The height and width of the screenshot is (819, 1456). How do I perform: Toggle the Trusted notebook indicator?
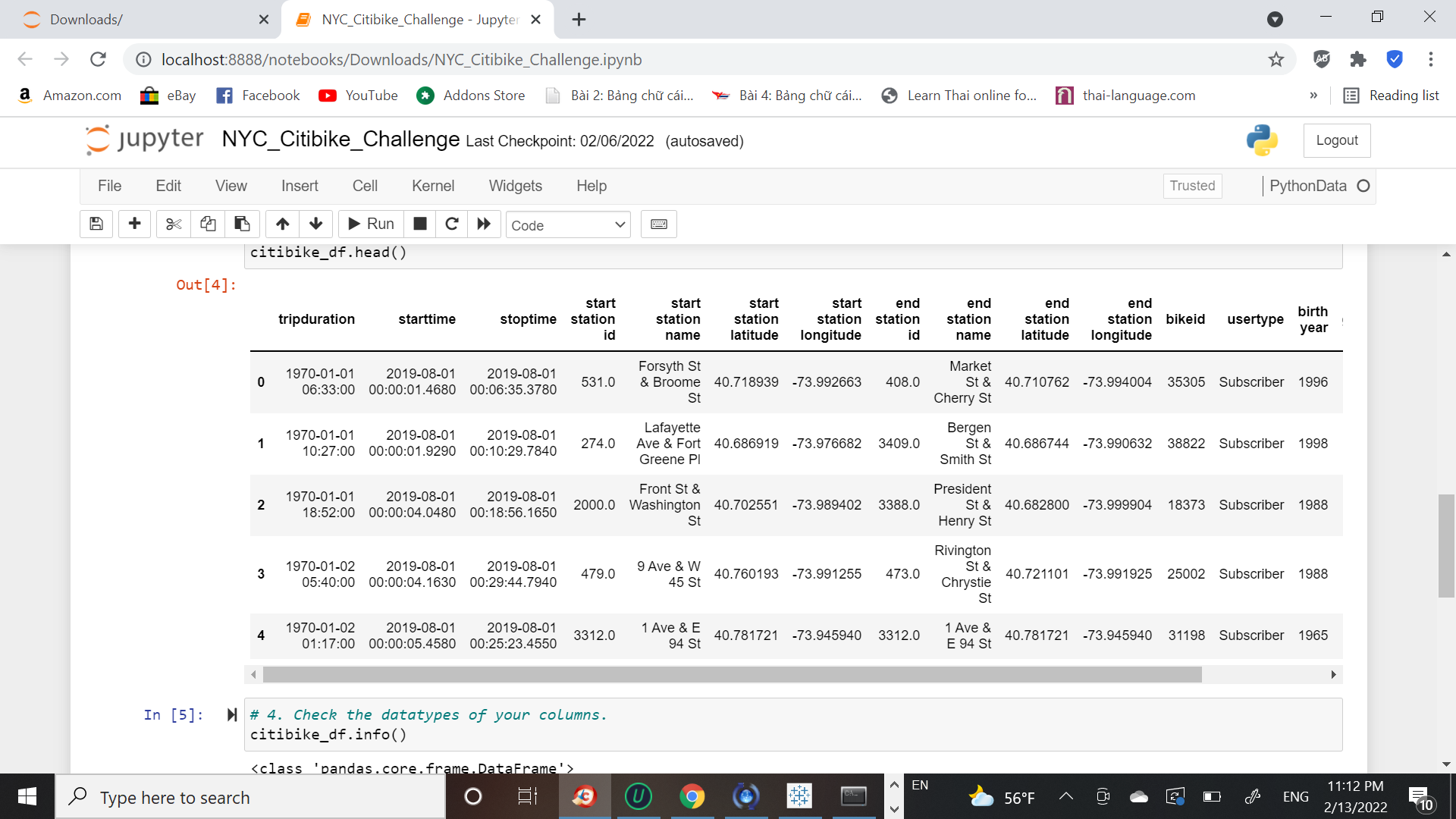pyautogui.click(x=1192, y=186)
